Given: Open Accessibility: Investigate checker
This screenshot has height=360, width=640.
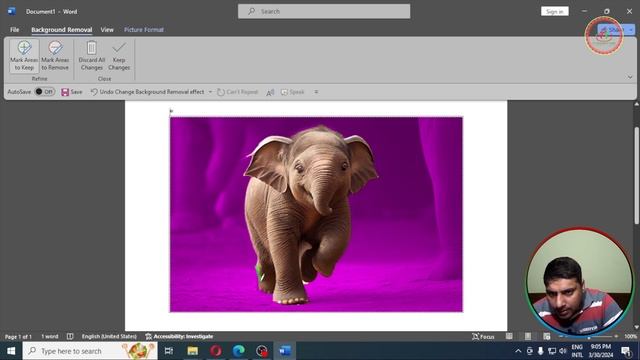Looking at the screenshot, I should click(x=180, y=337).
